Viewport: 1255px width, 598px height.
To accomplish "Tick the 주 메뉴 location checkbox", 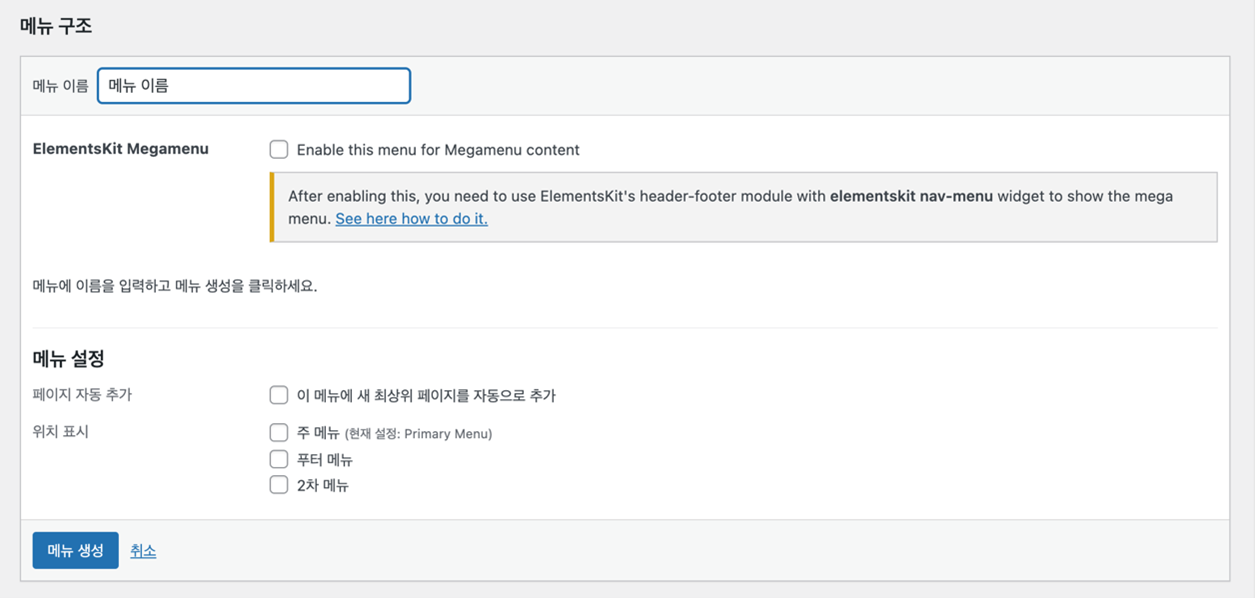I will click(279, 433).
